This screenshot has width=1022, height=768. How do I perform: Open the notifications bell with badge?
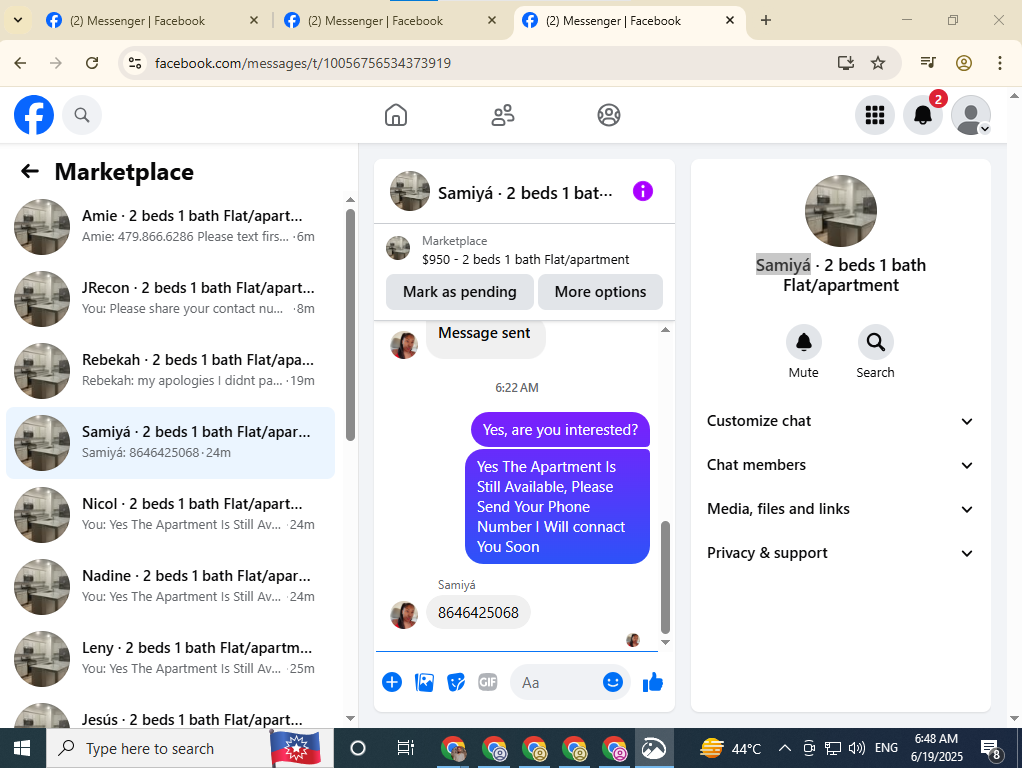tap(922, 115)
